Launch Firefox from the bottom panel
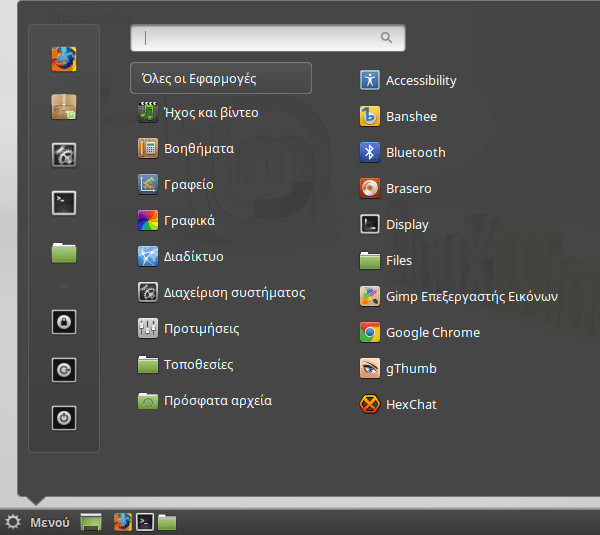Image resolution: width=600 pixels, height=535 pixels. 122,522
